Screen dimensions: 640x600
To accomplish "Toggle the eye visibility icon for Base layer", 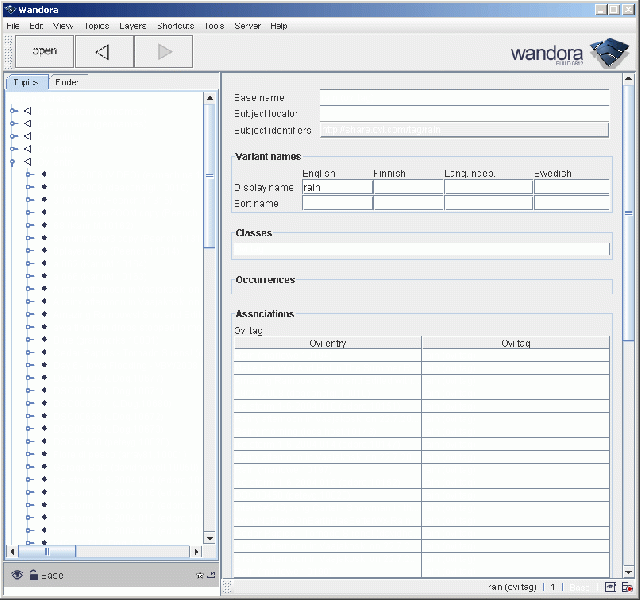I will click(x=17, y=575).
